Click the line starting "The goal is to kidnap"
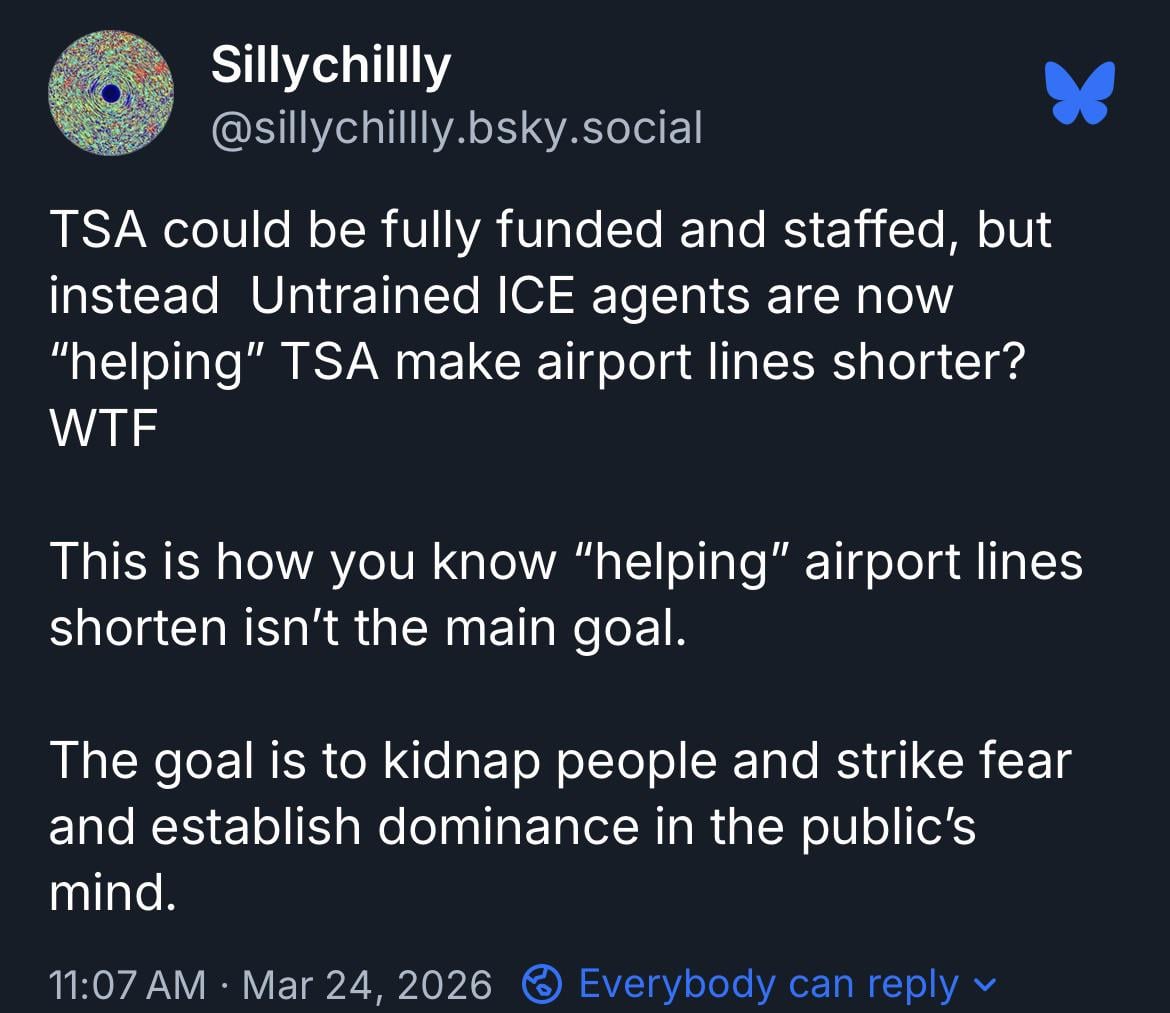 (560, 760)
